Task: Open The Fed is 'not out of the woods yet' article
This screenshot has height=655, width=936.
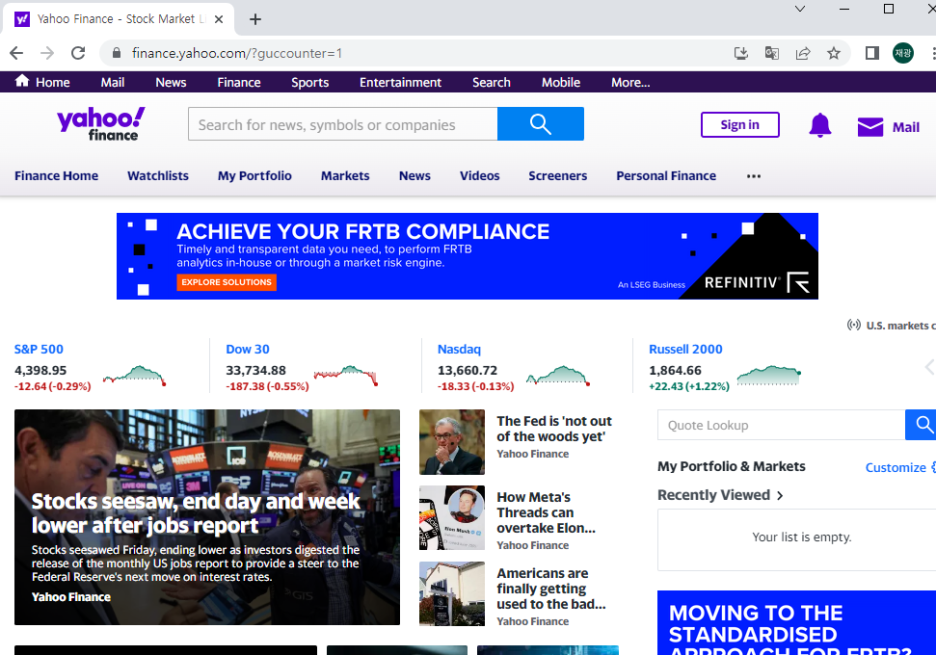Action: (554, 429)
